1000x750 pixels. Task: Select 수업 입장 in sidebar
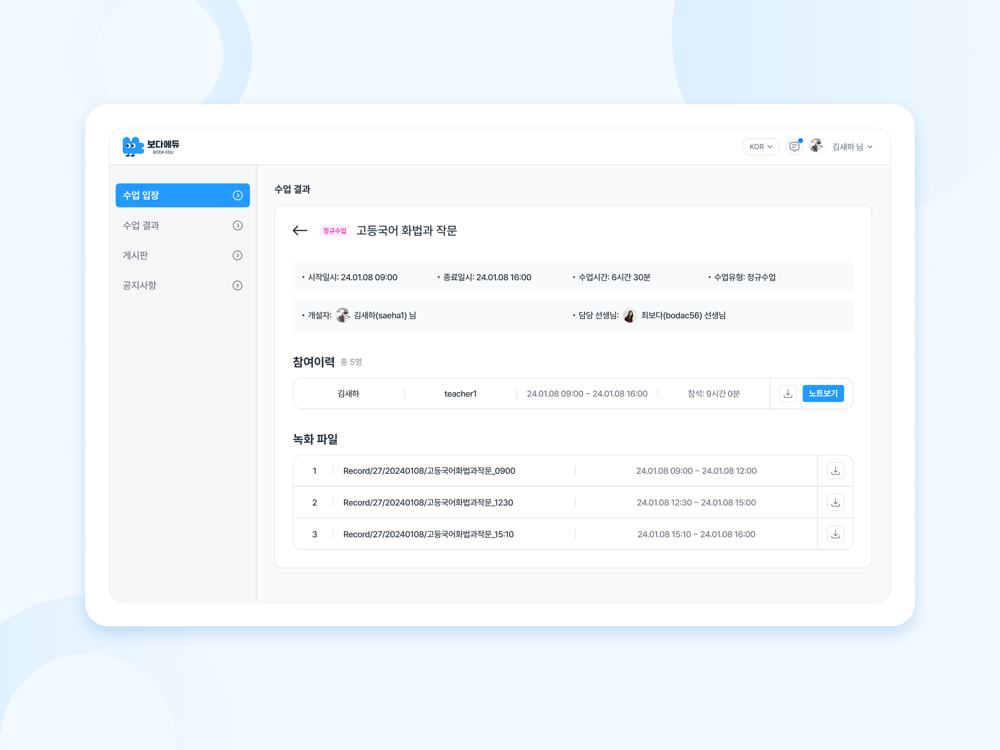tap(182, 195)
